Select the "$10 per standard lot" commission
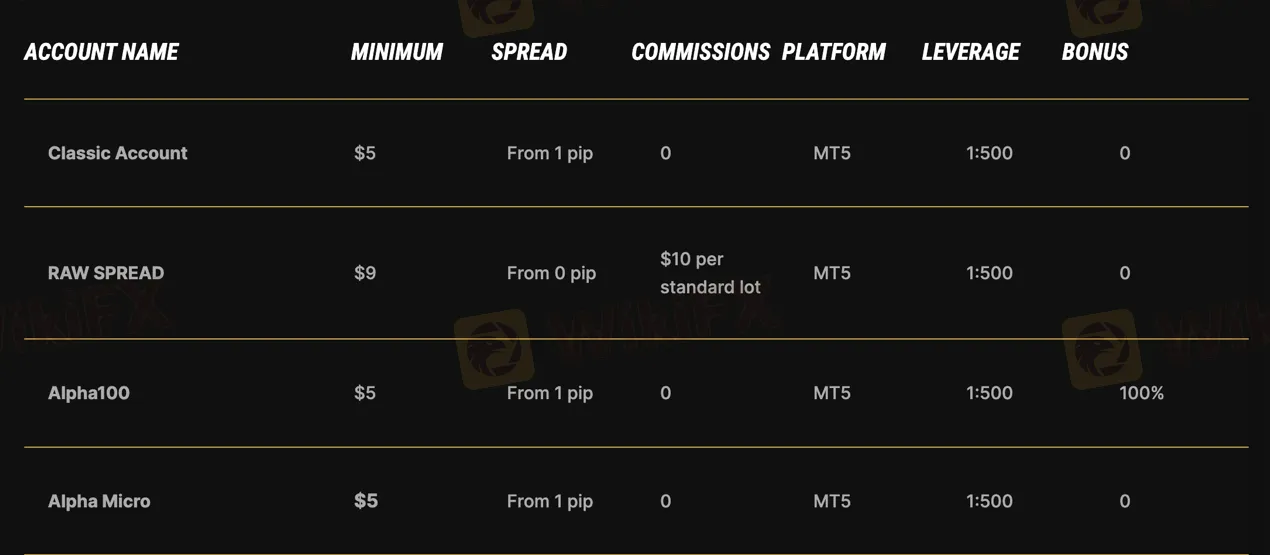Viewport: 1270px width, 555px height. [x=710, y=273]
